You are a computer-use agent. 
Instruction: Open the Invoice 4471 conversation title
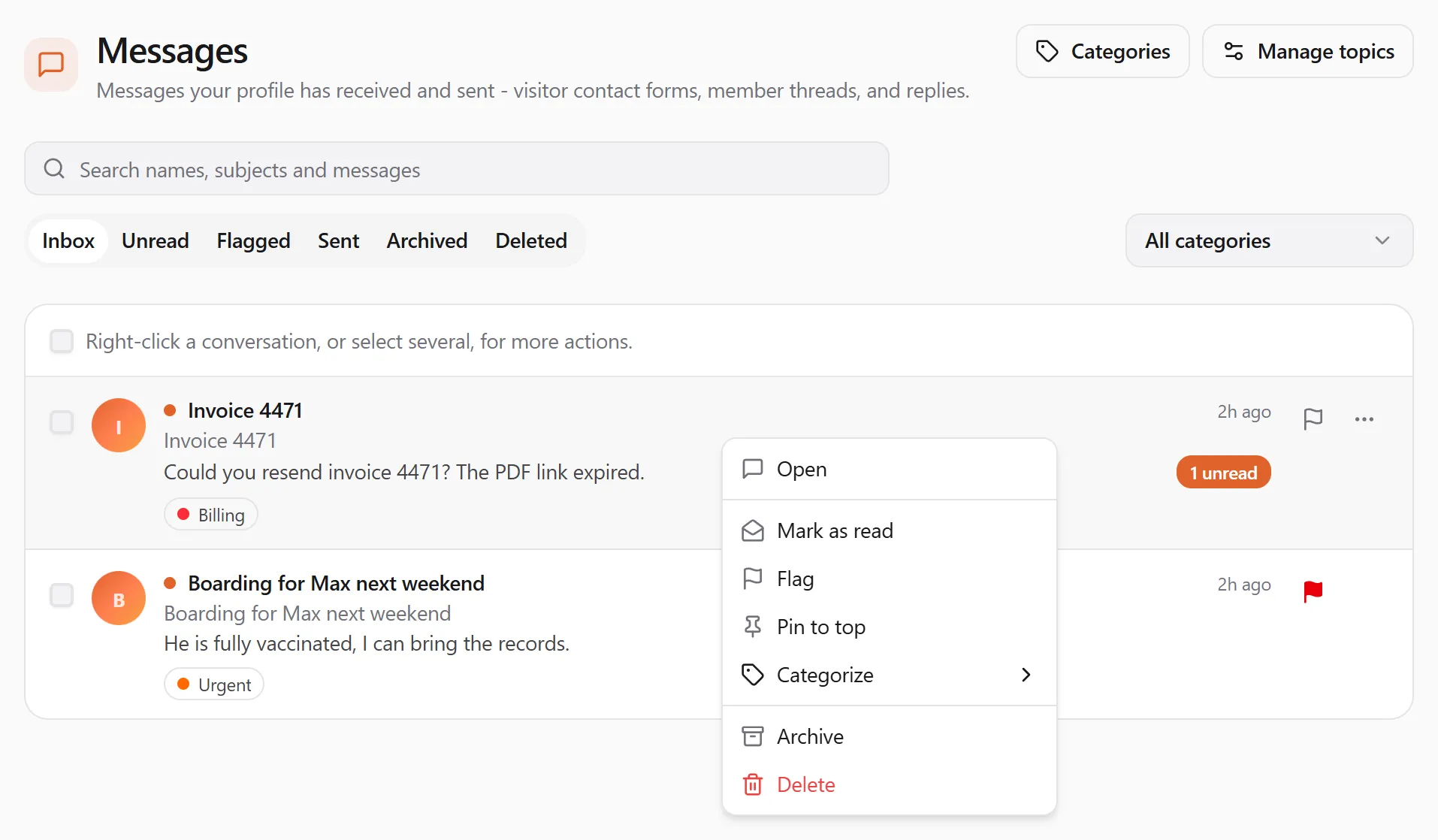(x=245, y=410)
